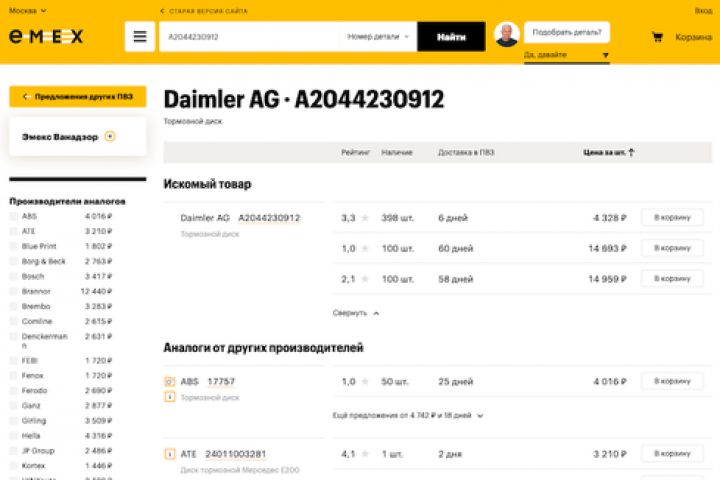Click the Рейтинг column header
The height and width of the screenshot is (480, 720).
(x=355, y=152)
